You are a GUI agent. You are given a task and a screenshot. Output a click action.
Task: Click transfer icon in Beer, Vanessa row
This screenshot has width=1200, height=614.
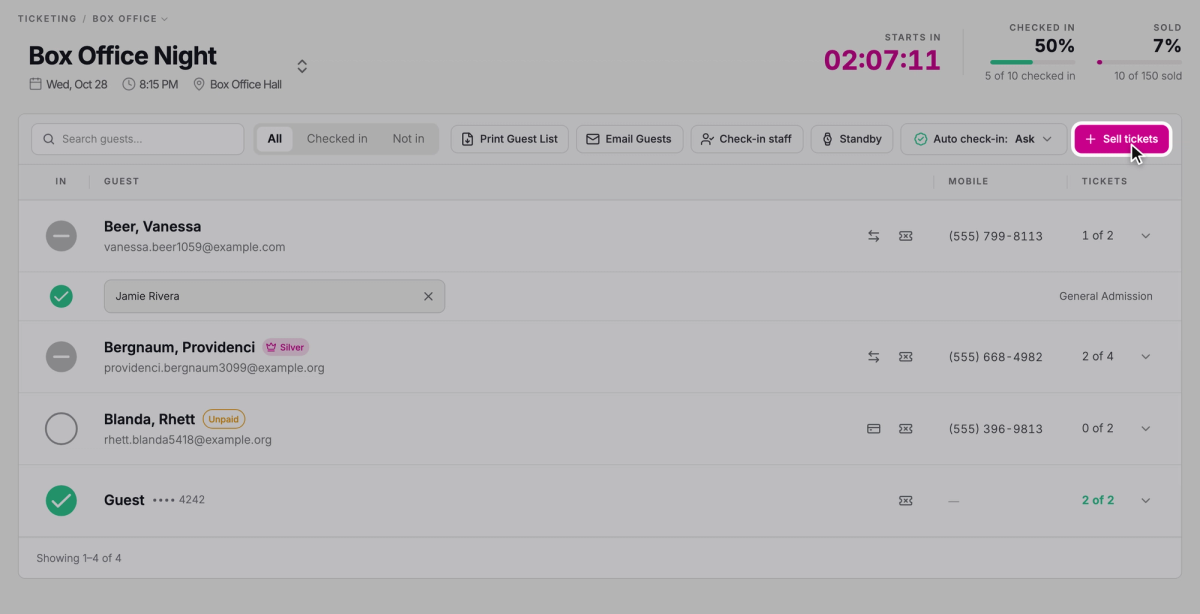[873, 236]
